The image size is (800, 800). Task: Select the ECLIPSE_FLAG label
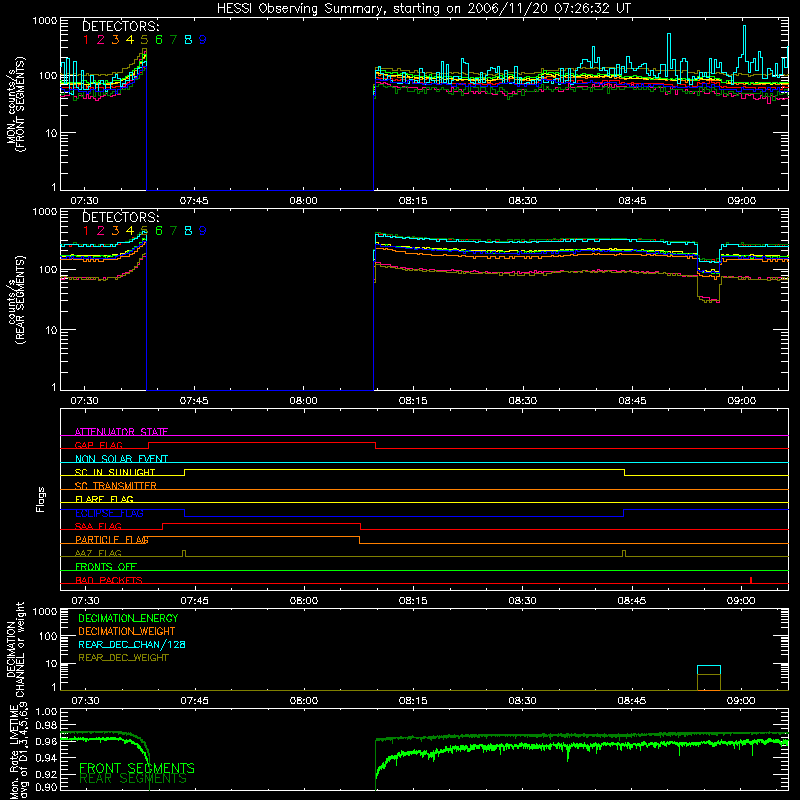(109, 513)
